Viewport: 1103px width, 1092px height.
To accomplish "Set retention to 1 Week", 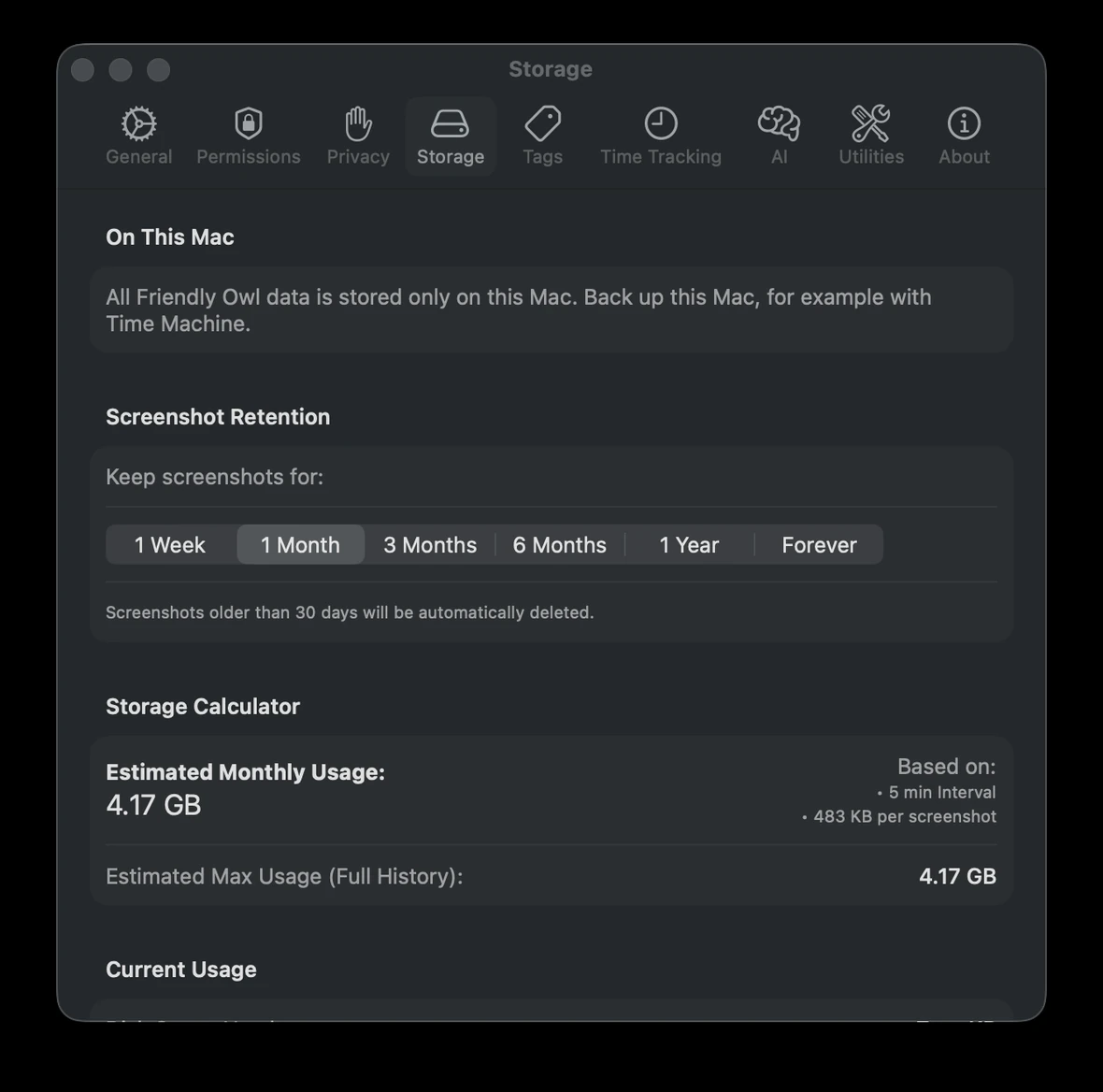I will point(170,544).
